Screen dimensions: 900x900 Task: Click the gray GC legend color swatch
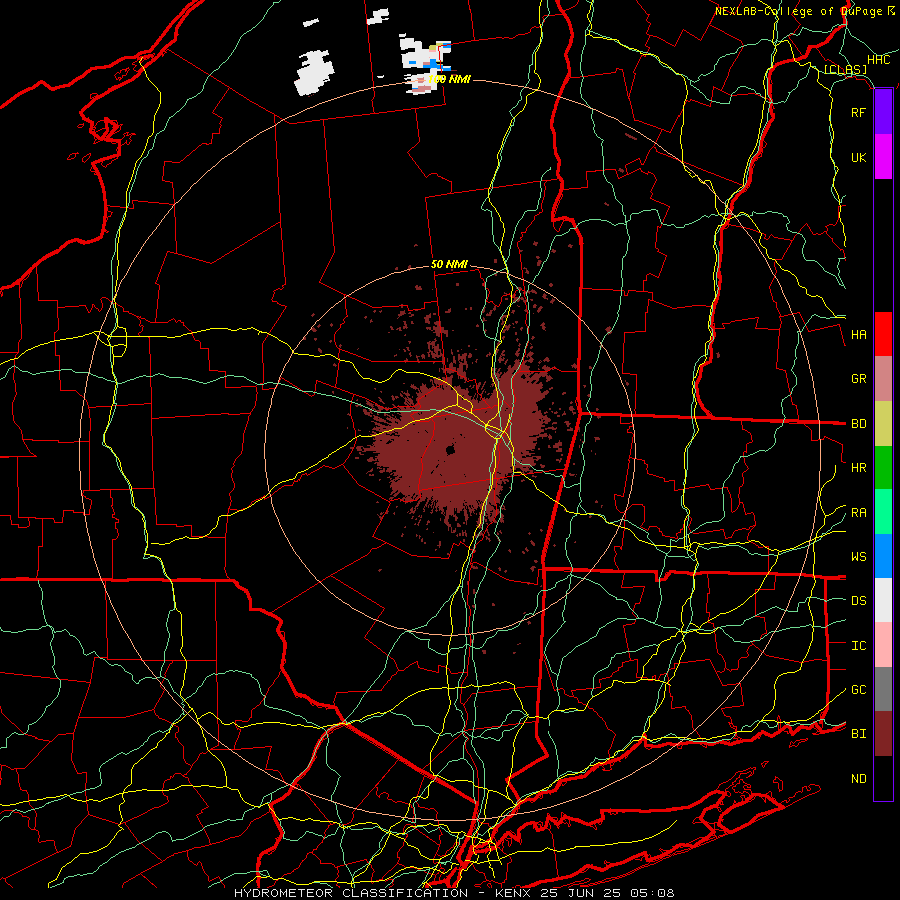pos(883,689)
